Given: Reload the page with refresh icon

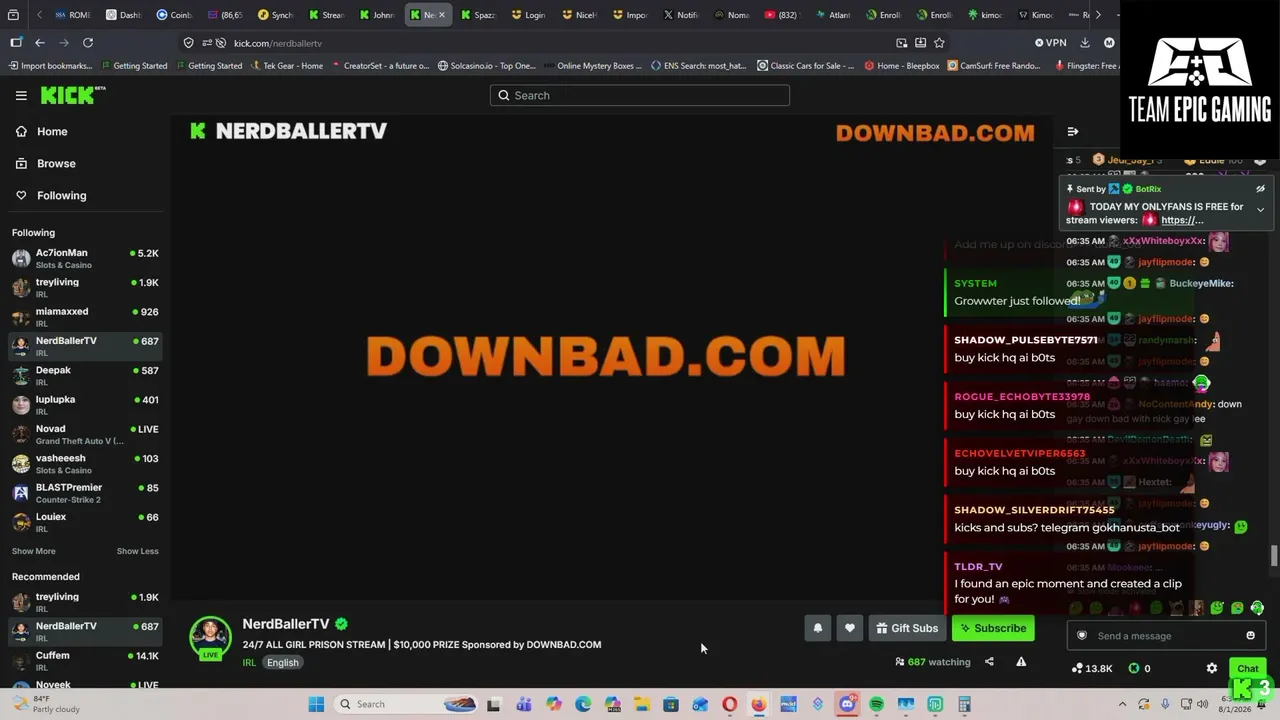Looking at the screenshot, I should (x=88, y=43).
